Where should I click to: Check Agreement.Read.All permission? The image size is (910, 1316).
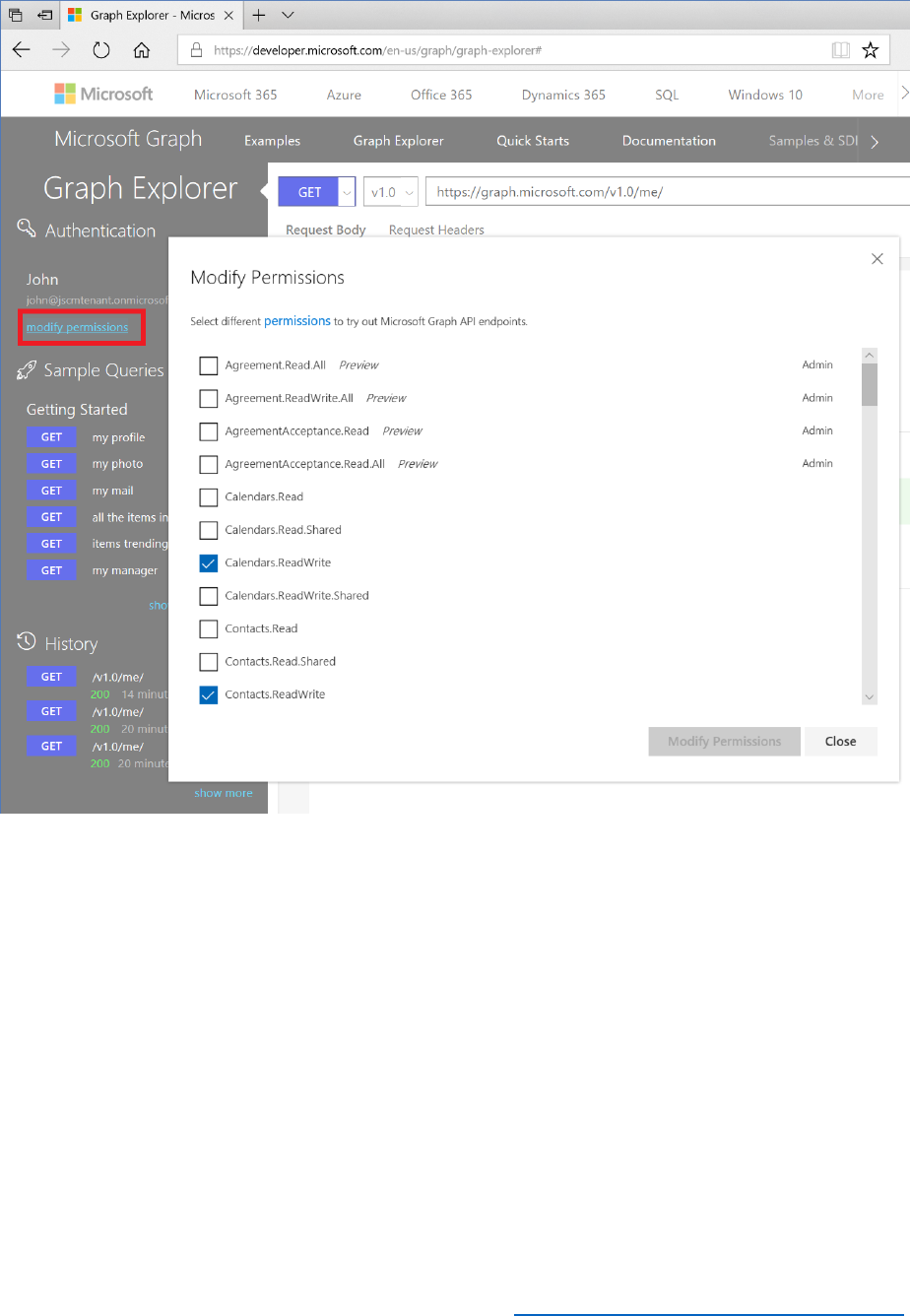(209, 365)
